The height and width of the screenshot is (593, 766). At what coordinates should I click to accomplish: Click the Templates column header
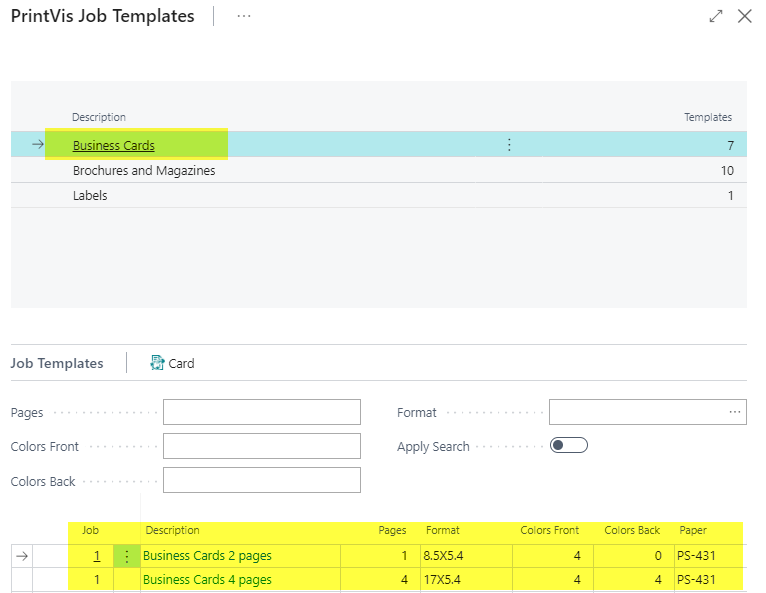point(708,117)
